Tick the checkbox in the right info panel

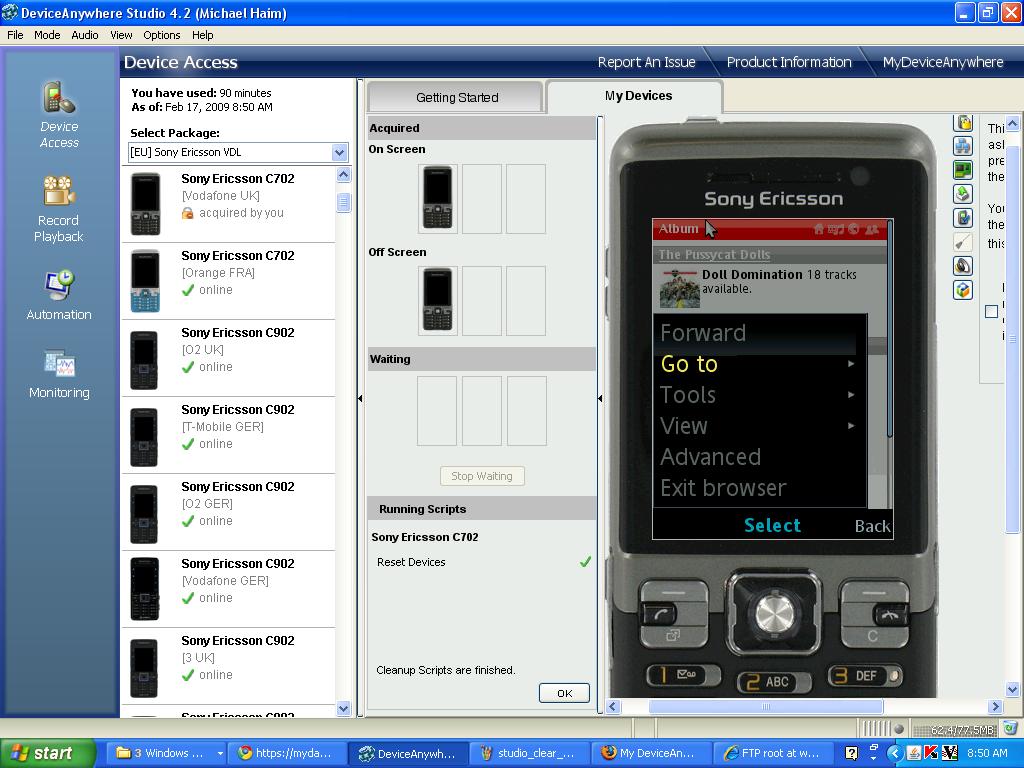(x=991, y=312)
